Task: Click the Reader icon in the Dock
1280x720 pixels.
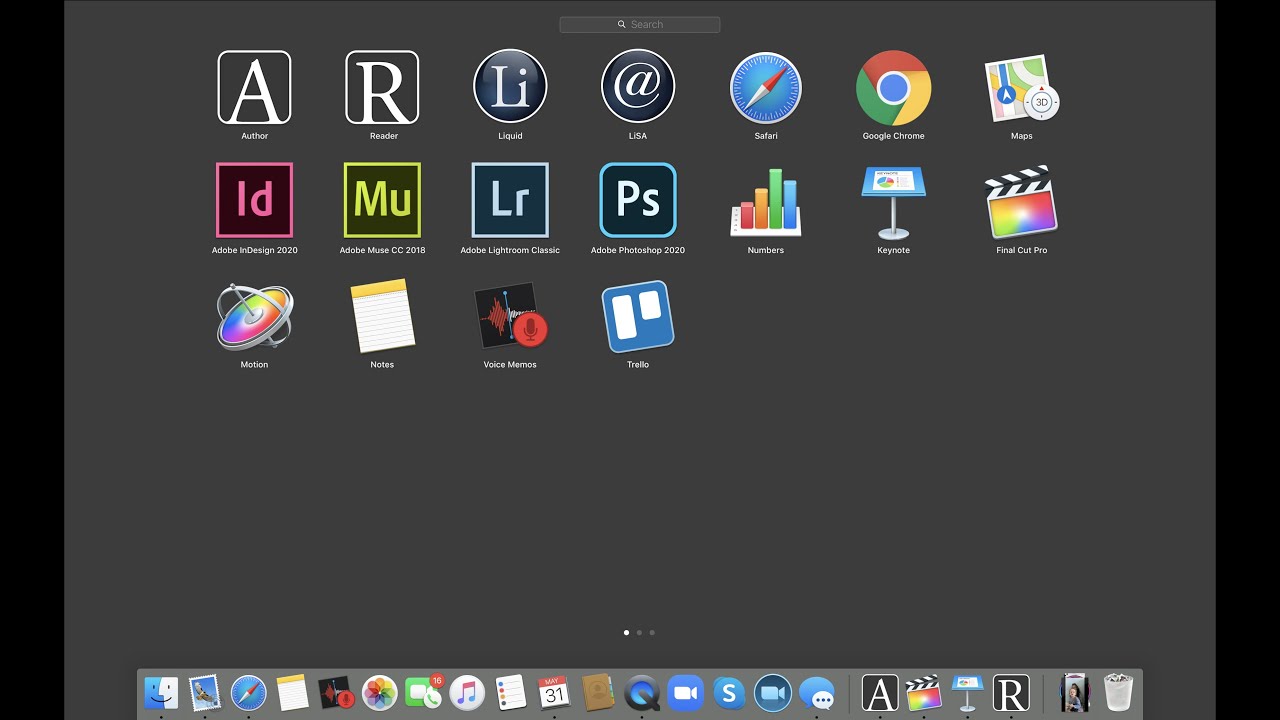Action: point(1011,692)
